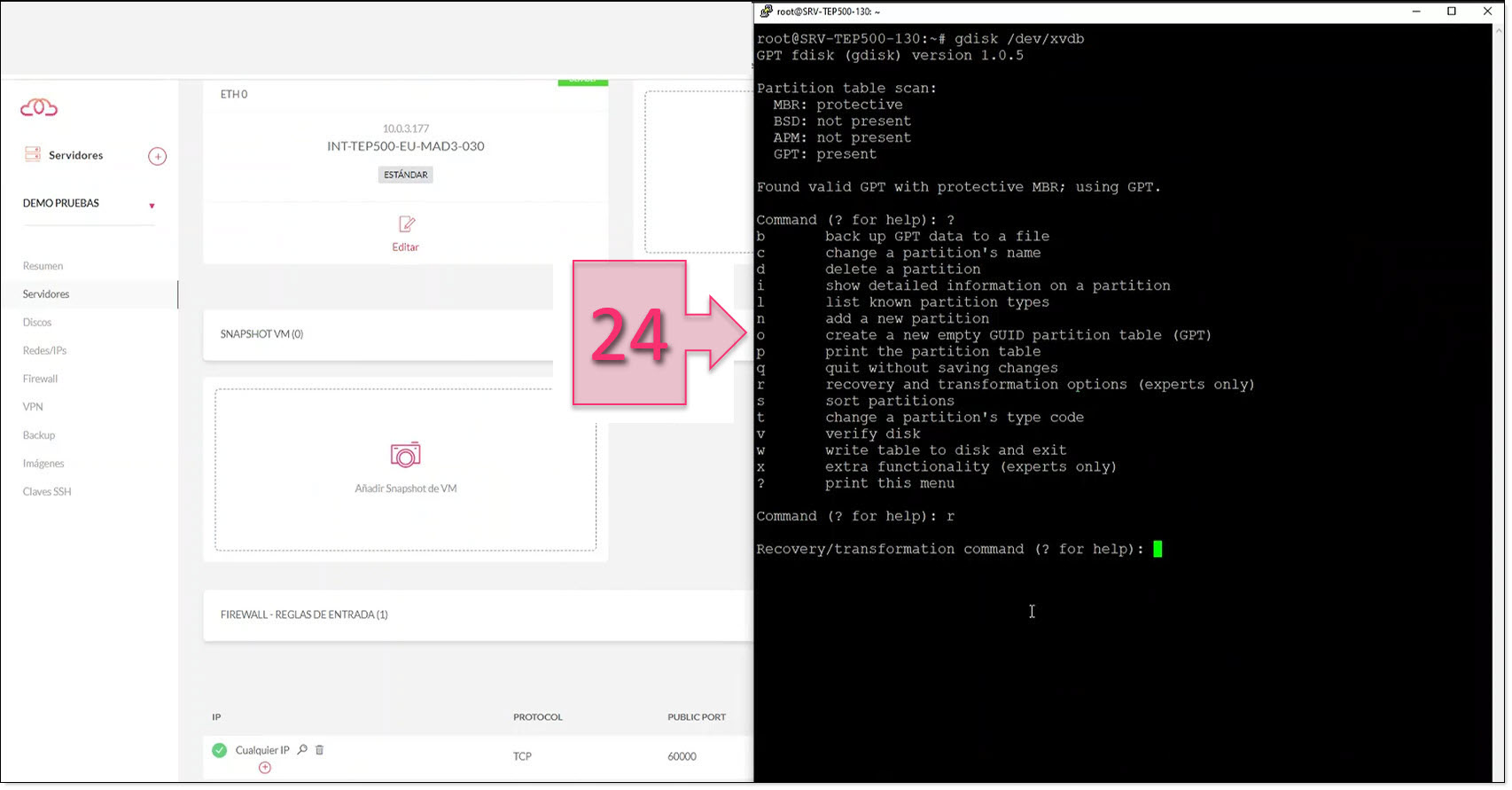Viewport: 1512px width, 790px height.
Task: Click the PuTTY icon in terminal title bar
Action: click(x=766, y=12)
